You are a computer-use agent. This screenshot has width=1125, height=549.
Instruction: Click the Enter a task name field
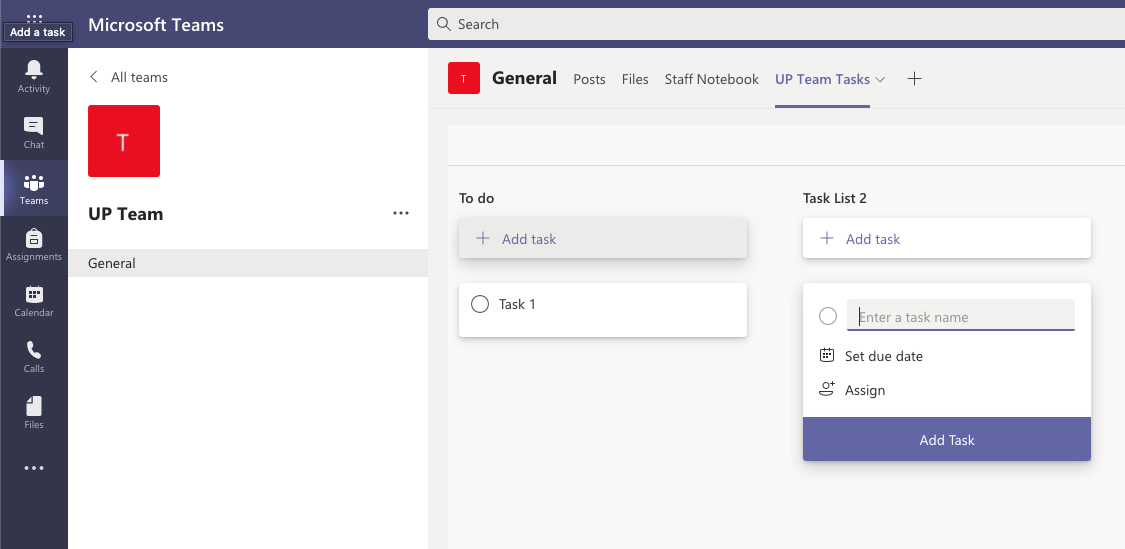[x=961, y=315]
